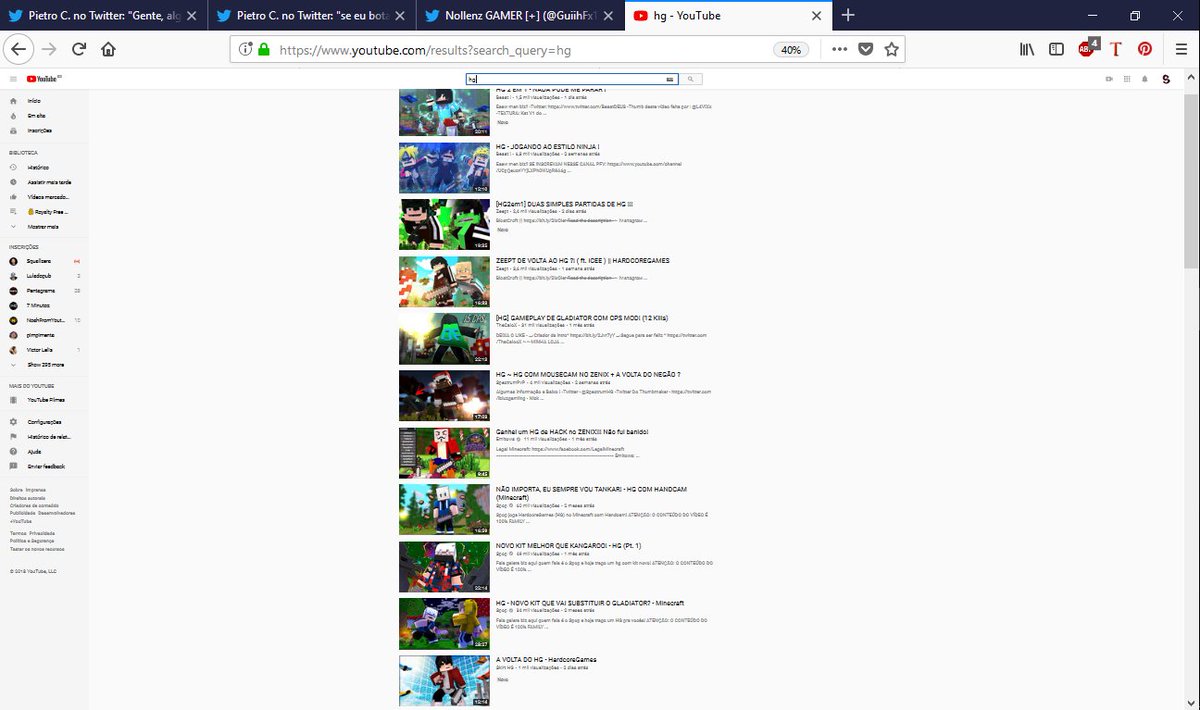
Task: Click the YouTube logo
Action: coord(43,79)
